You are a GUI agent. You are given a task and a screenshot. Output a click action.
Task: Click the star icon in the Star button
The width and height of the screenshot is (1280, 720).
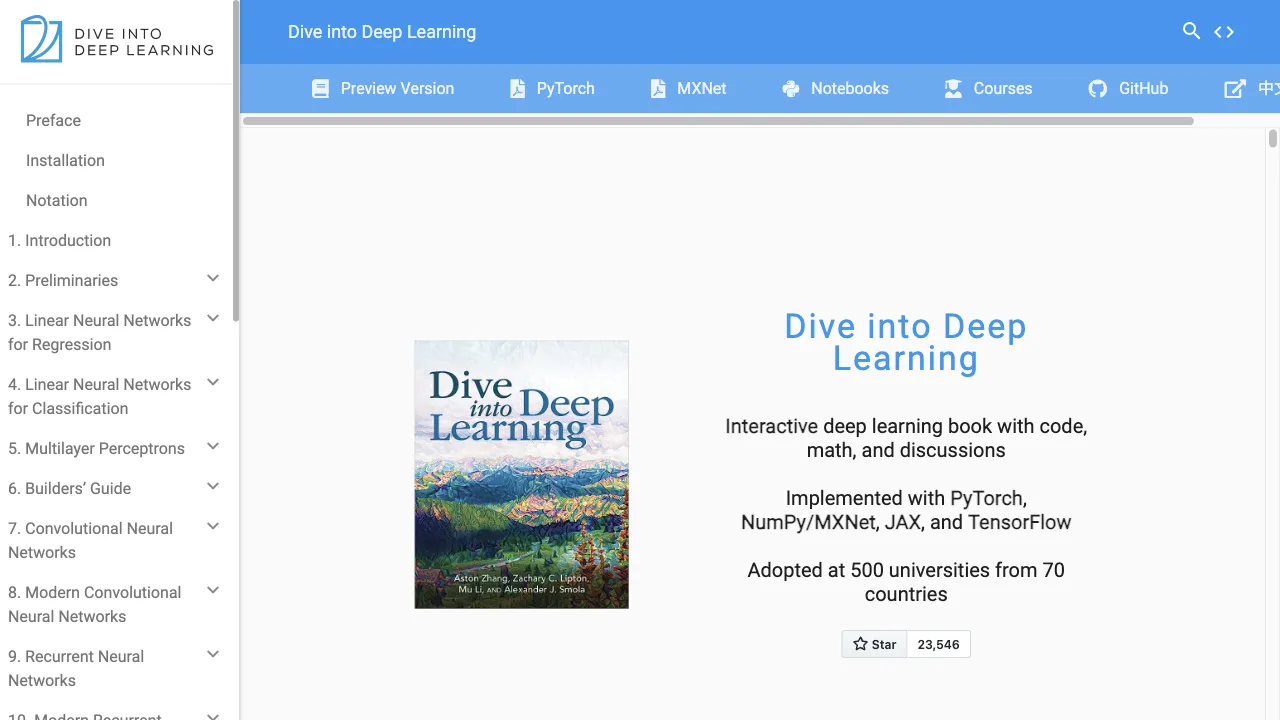pyautogui.click(x=860, y=644)
